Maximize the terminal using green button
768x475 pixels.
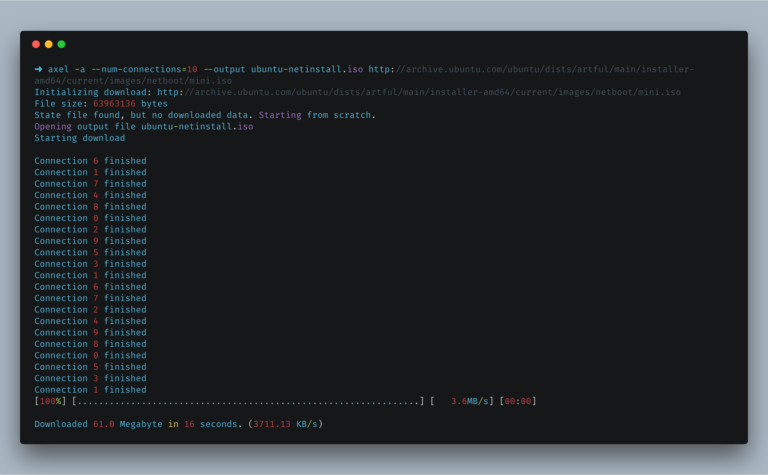(x=61, y=45)
